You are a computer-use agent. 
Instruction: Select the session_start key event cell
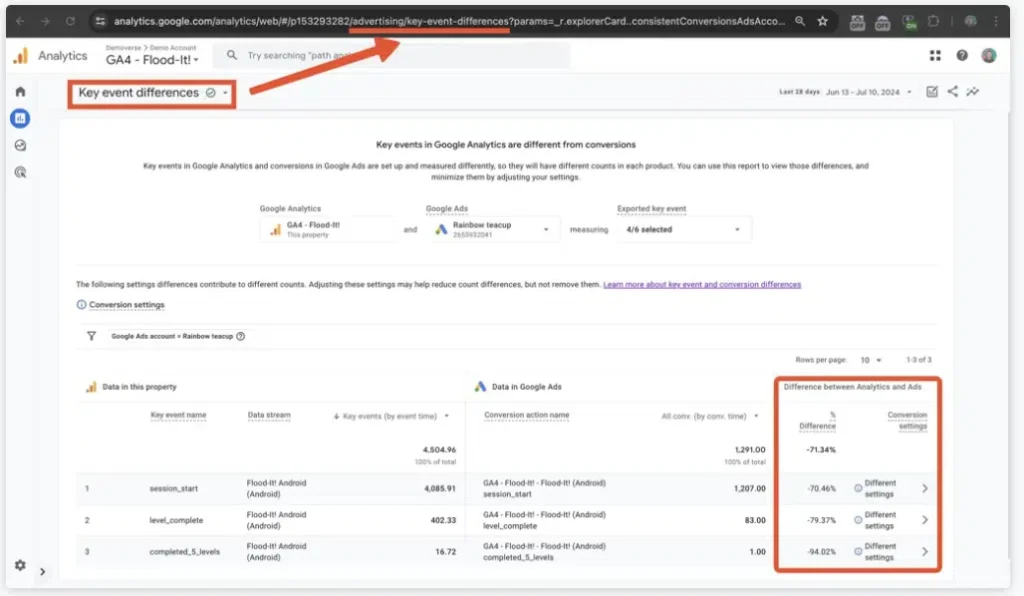[174, 488]
